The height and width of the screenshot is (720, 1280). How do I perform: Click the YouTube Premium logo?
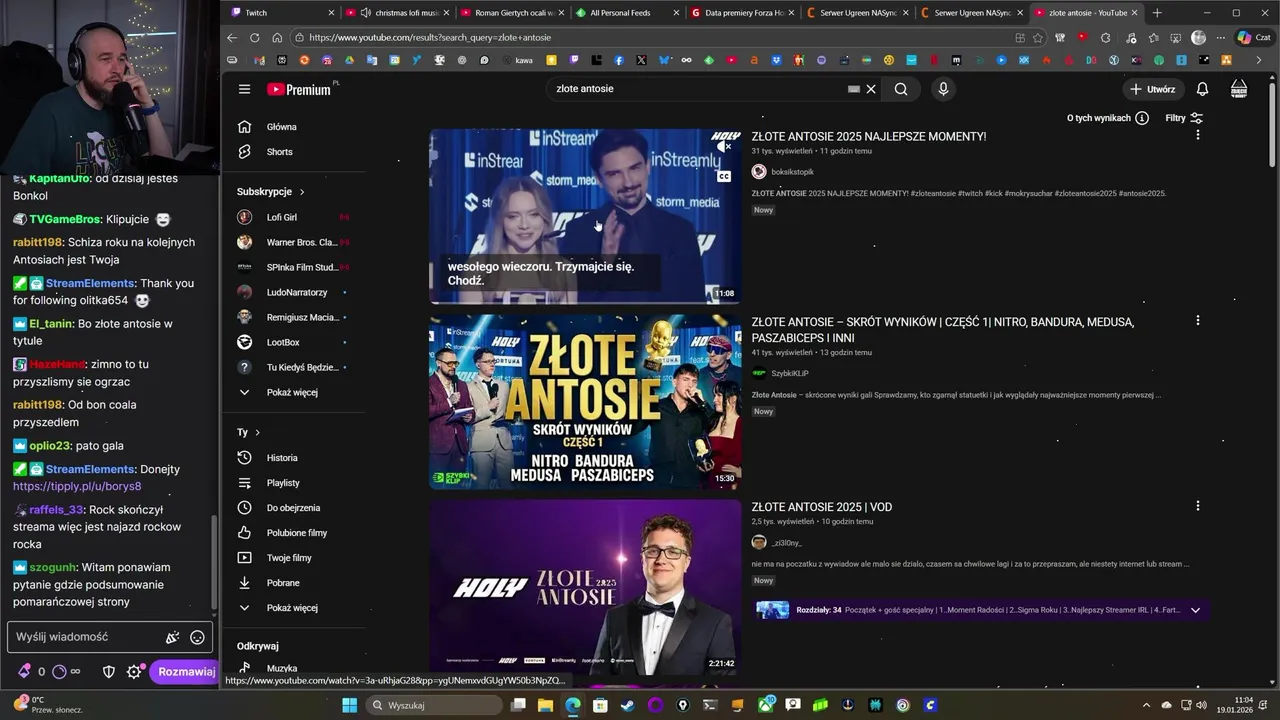pos(299,89)
